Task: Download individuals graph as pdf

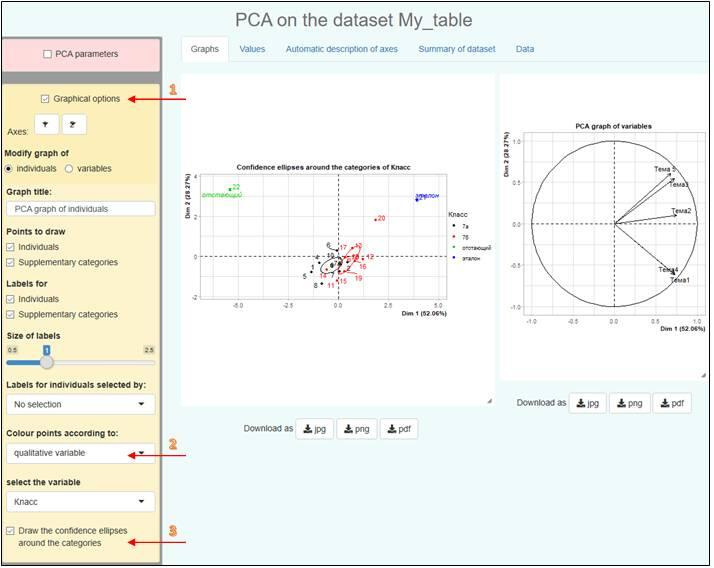Action: pos(397,429)
